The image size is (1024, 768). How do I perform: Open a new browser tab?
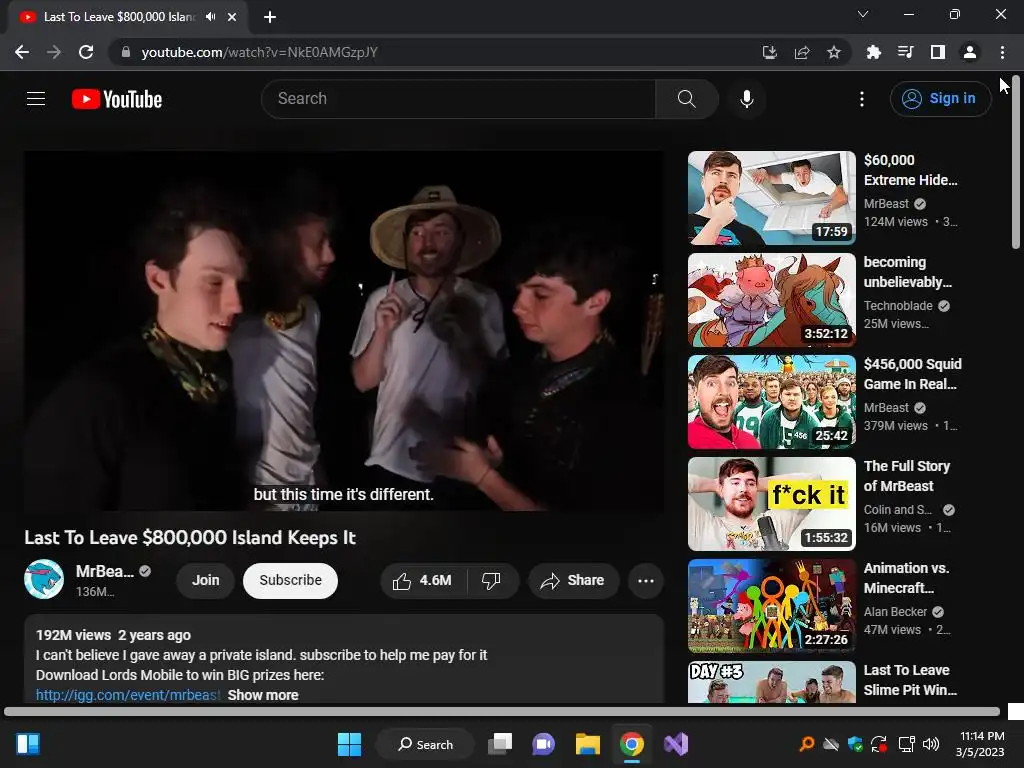click(270, 17)
